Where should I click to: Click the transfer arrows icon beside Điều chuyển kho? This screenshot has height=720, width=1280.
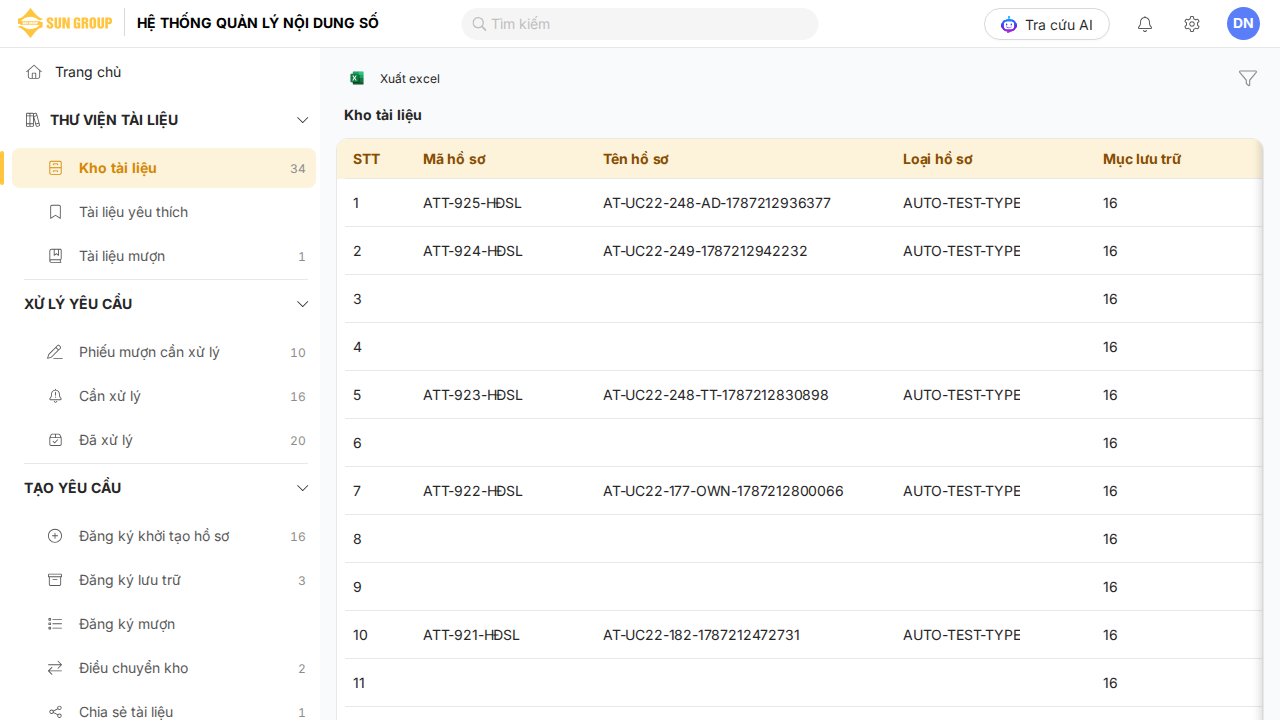click(56, 668)
